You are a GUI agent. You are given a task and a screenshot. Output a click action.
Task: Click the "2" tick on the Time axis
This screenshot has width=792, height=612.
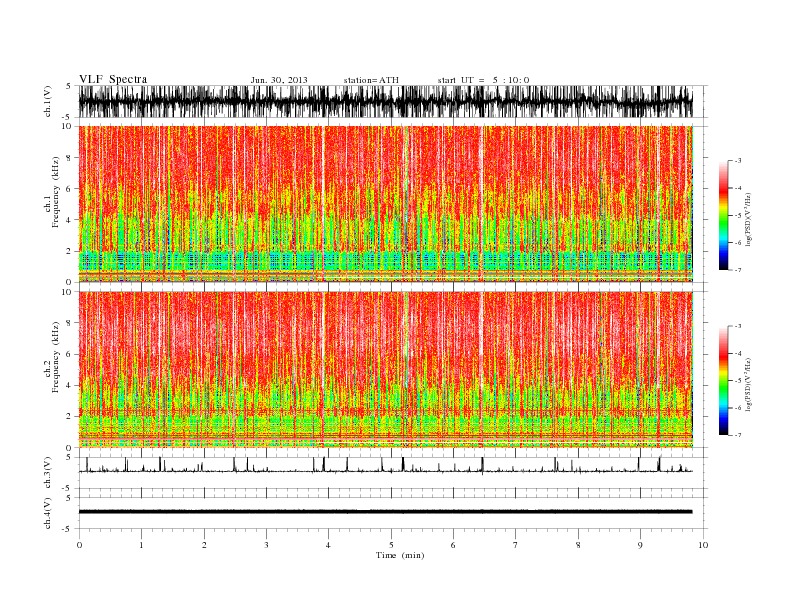[204, 545]
